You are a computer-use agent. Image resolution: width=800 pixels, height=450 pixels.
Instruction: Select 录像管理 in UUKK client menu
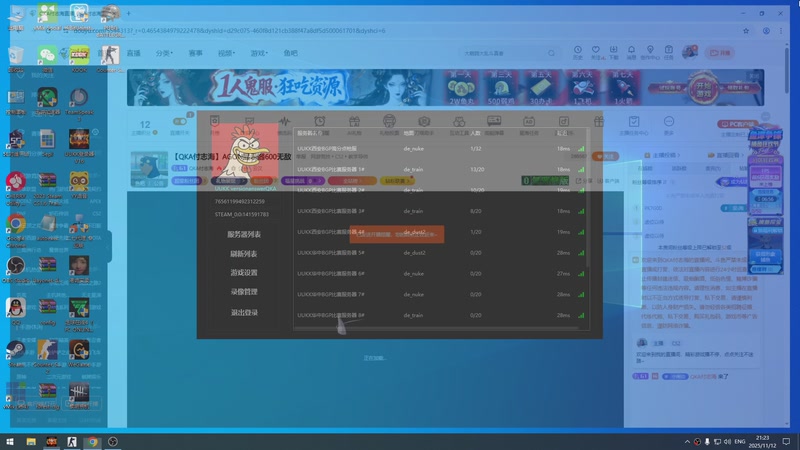pos(244,292)
